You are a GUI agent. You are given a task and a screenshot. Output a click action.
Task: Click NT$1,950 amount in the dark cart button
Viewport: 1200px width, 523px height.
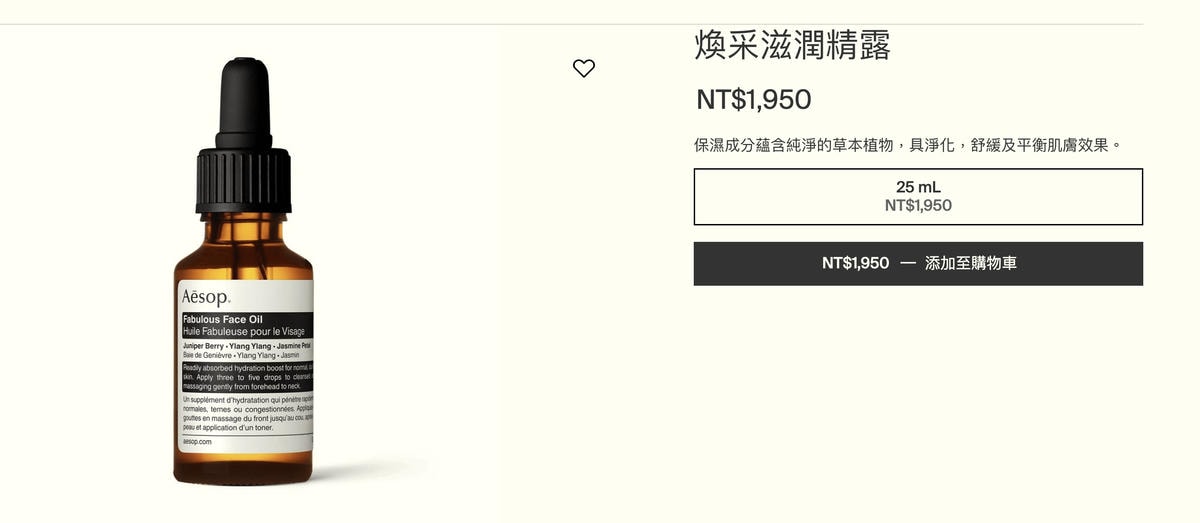coord(855,263)
